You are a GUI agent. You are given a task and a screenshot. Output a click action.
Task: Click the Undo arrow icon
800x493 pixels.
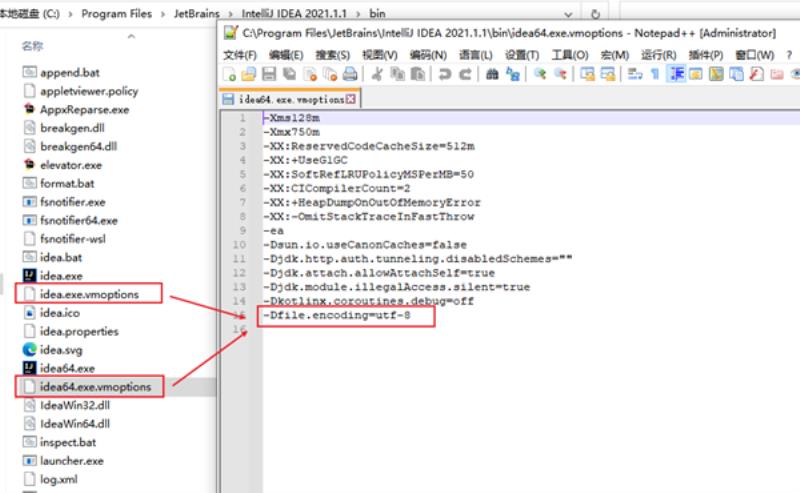pyautogui.click(x=445, y=74)
